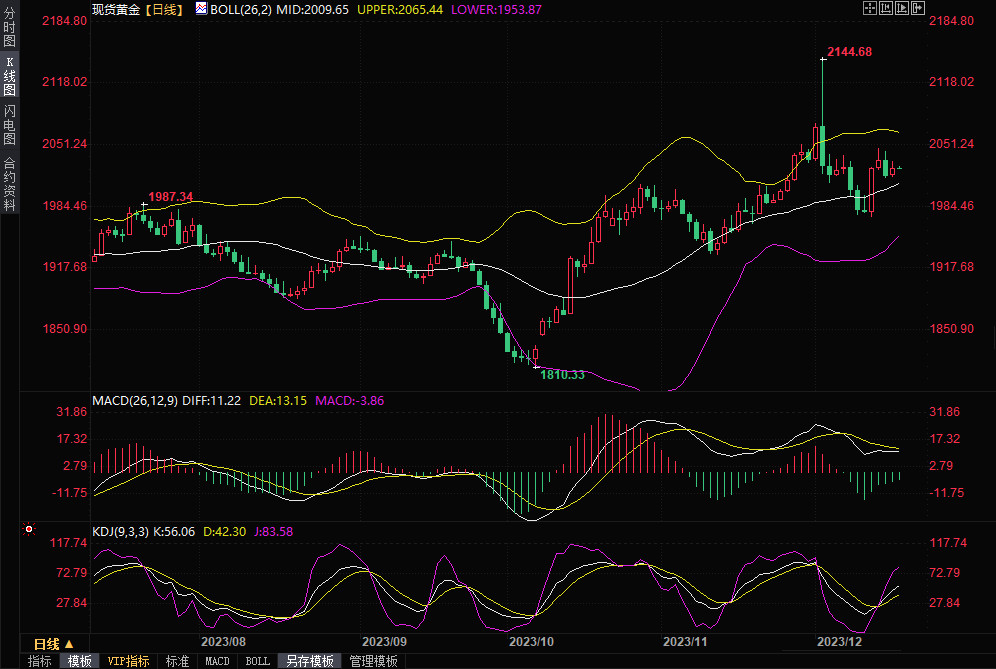This screenshot has height=669, width=996.
Task: Click the exit/export arrow icon at top right
Action: 917,8
